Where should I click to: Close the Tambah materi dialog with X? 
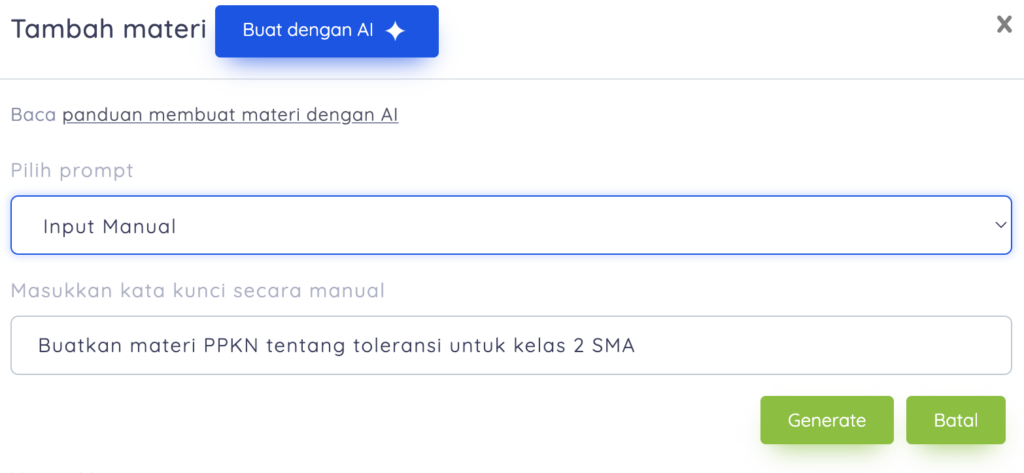pyautogui.click(x=1004, y=25)
